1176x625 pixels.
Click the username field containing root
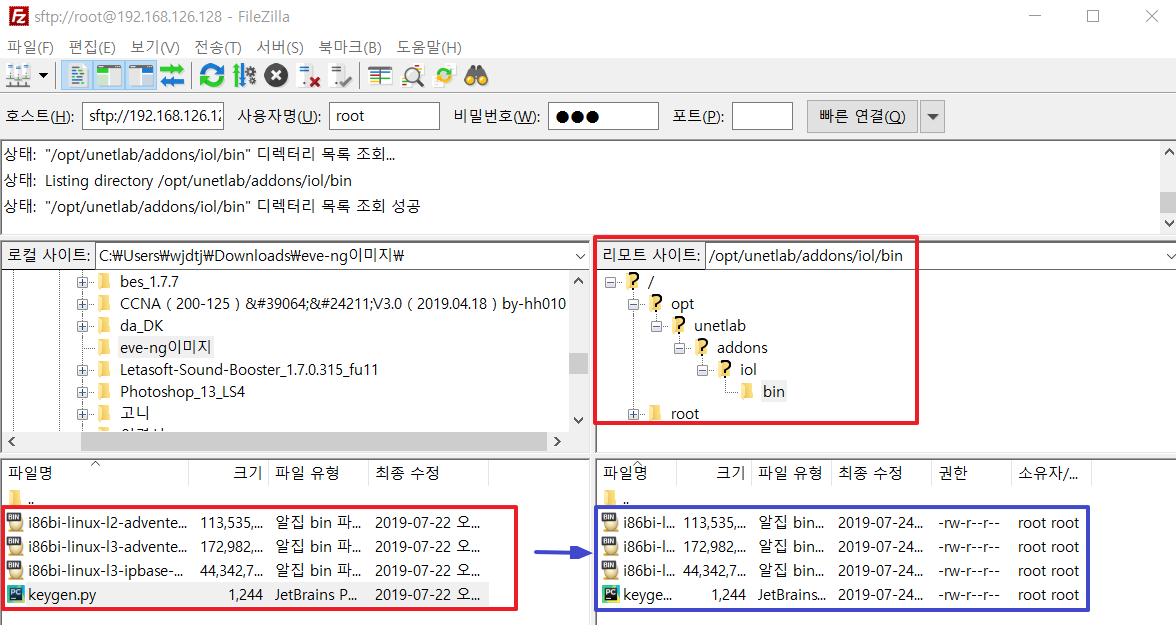point(384,116)
